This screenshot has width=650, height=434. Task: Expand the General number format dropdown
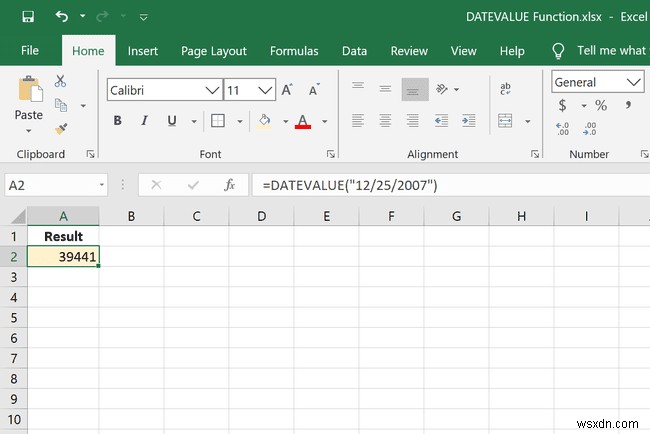pyautogui.click(x=634, y=82)
